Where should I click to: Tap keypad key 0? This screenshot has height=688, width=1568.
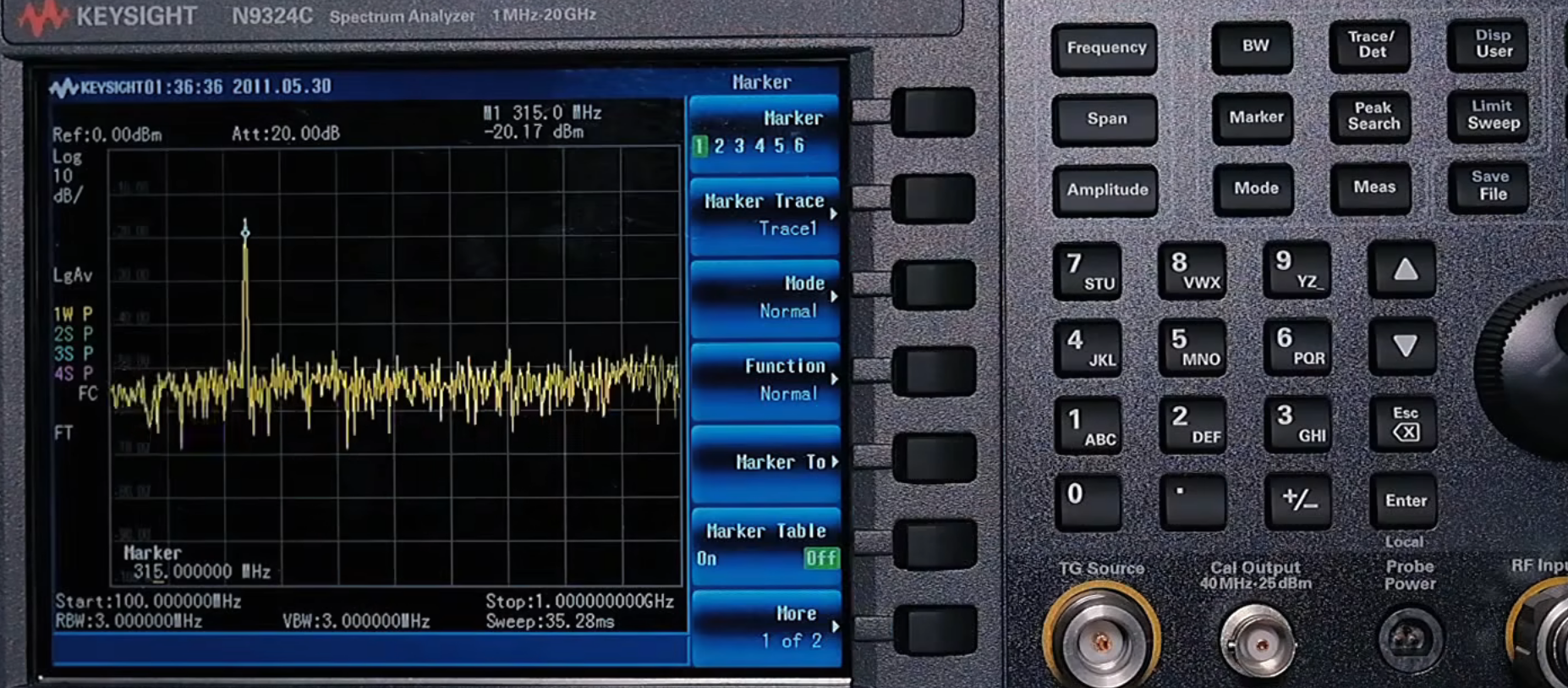tap(1089, 502)
